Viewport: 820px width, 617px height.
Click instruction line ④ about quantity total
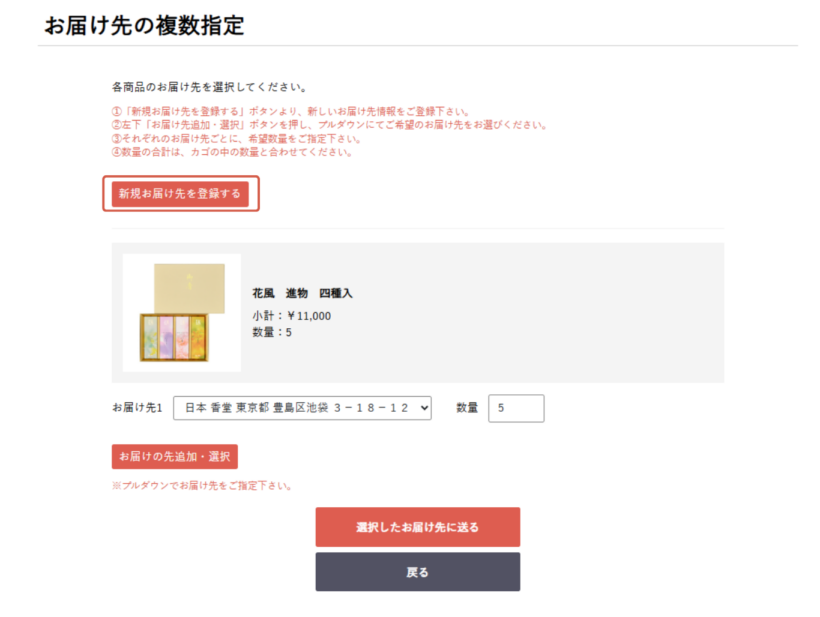(x=232, y=152)
